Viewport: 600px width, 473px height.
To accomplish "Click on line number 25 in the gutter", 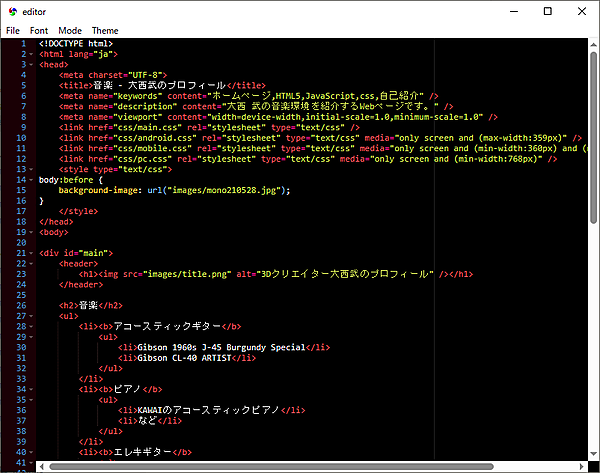I will coord(20,295).
